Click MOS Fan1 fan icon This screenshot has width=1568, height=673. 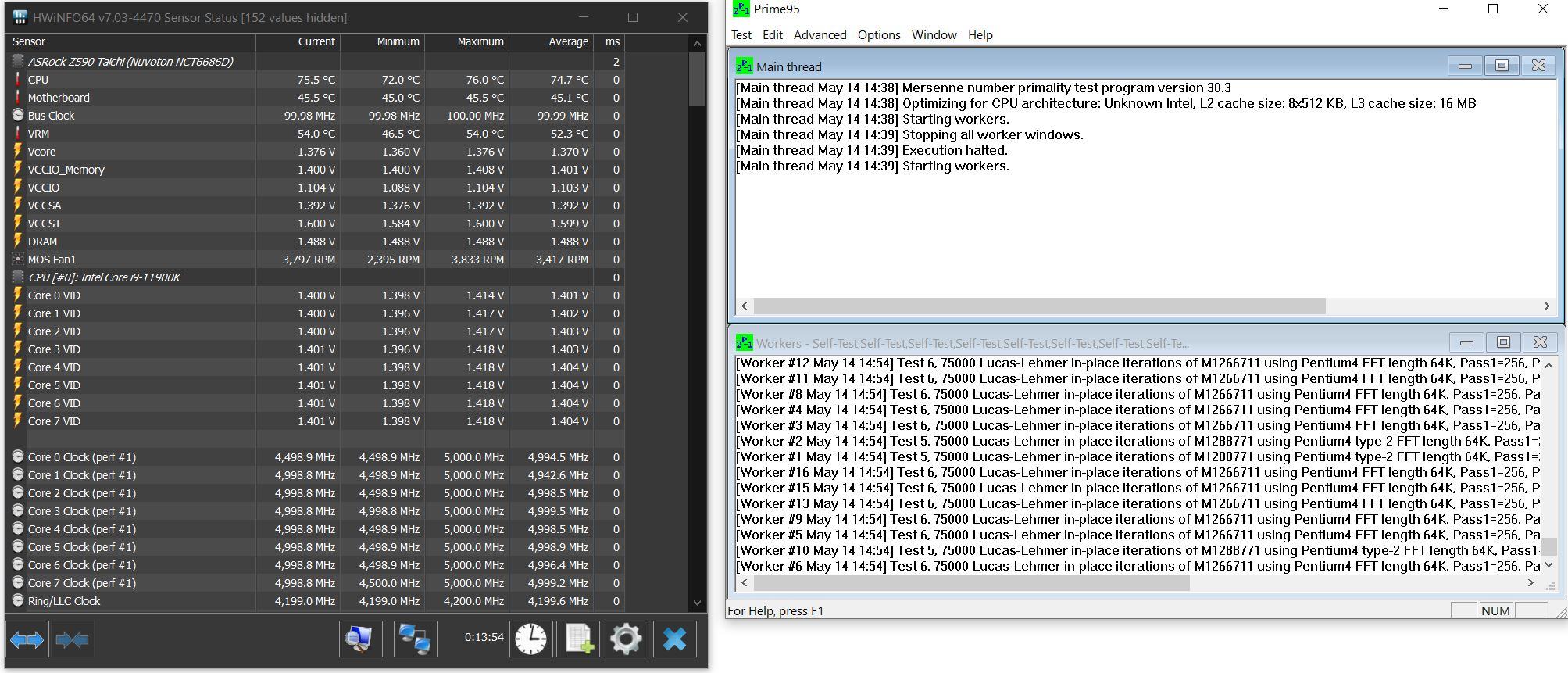[x=18, y=259]
